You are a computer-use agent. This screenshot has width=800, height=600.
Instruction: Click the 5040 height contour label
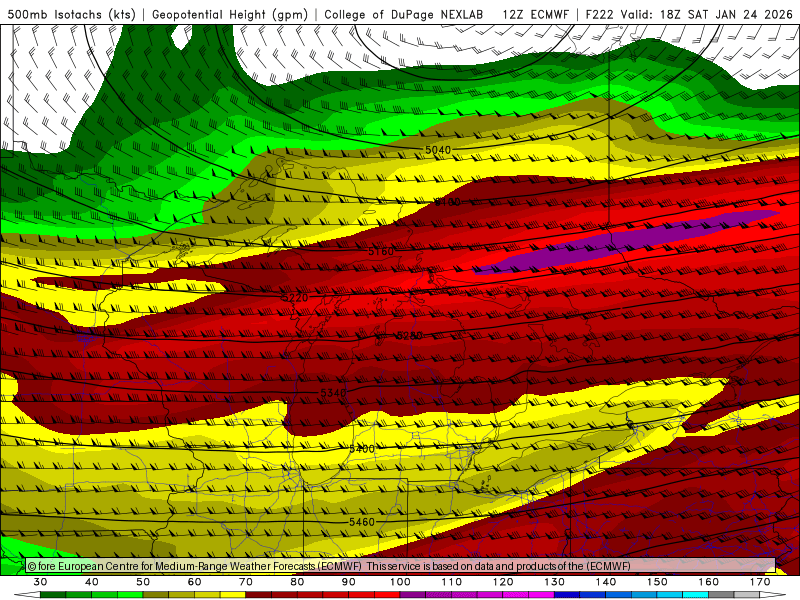(x=438, y=150)
